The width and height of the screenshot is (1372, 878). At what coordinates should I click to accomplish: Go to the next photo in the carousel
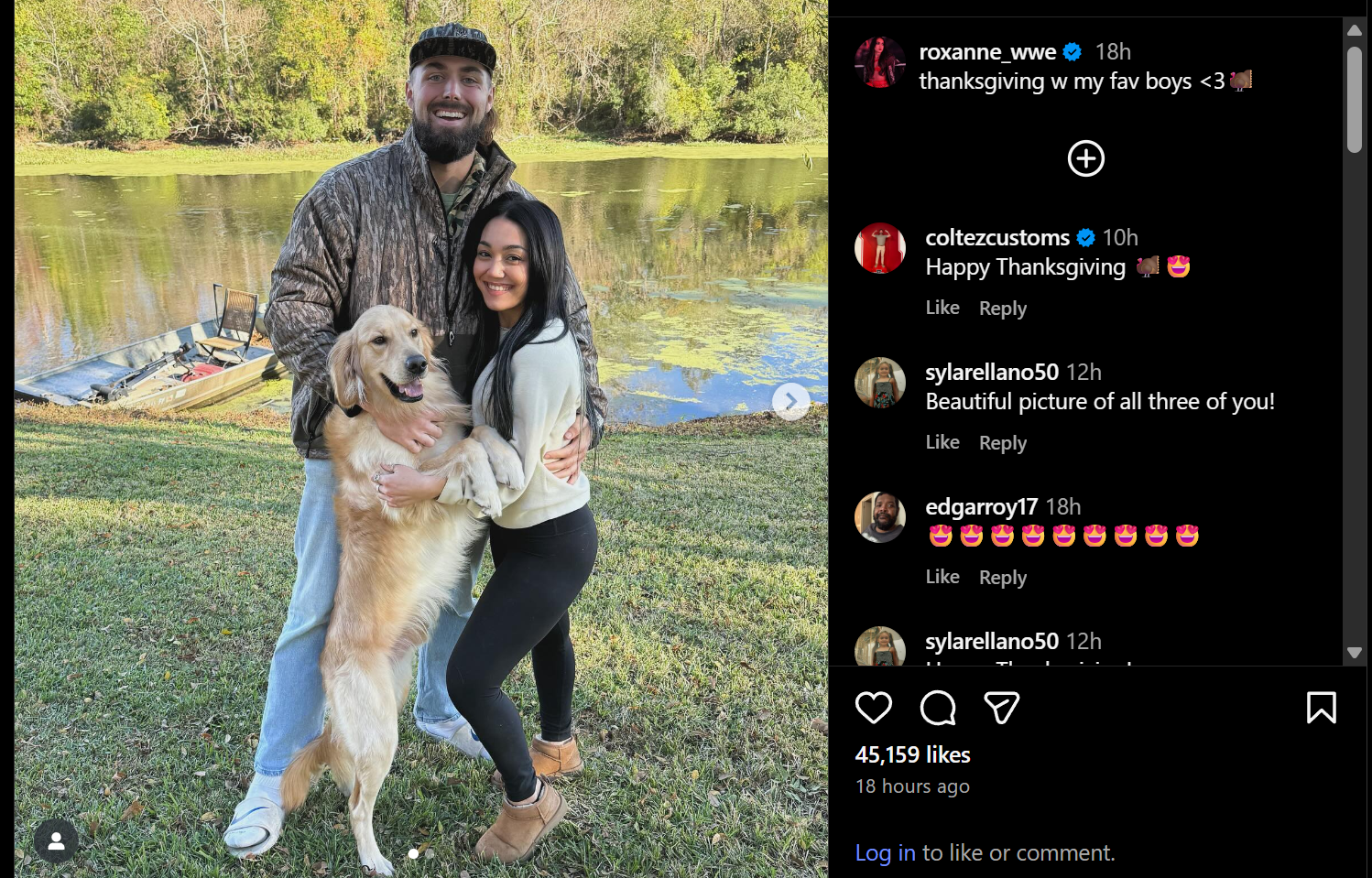click(790, 401)
